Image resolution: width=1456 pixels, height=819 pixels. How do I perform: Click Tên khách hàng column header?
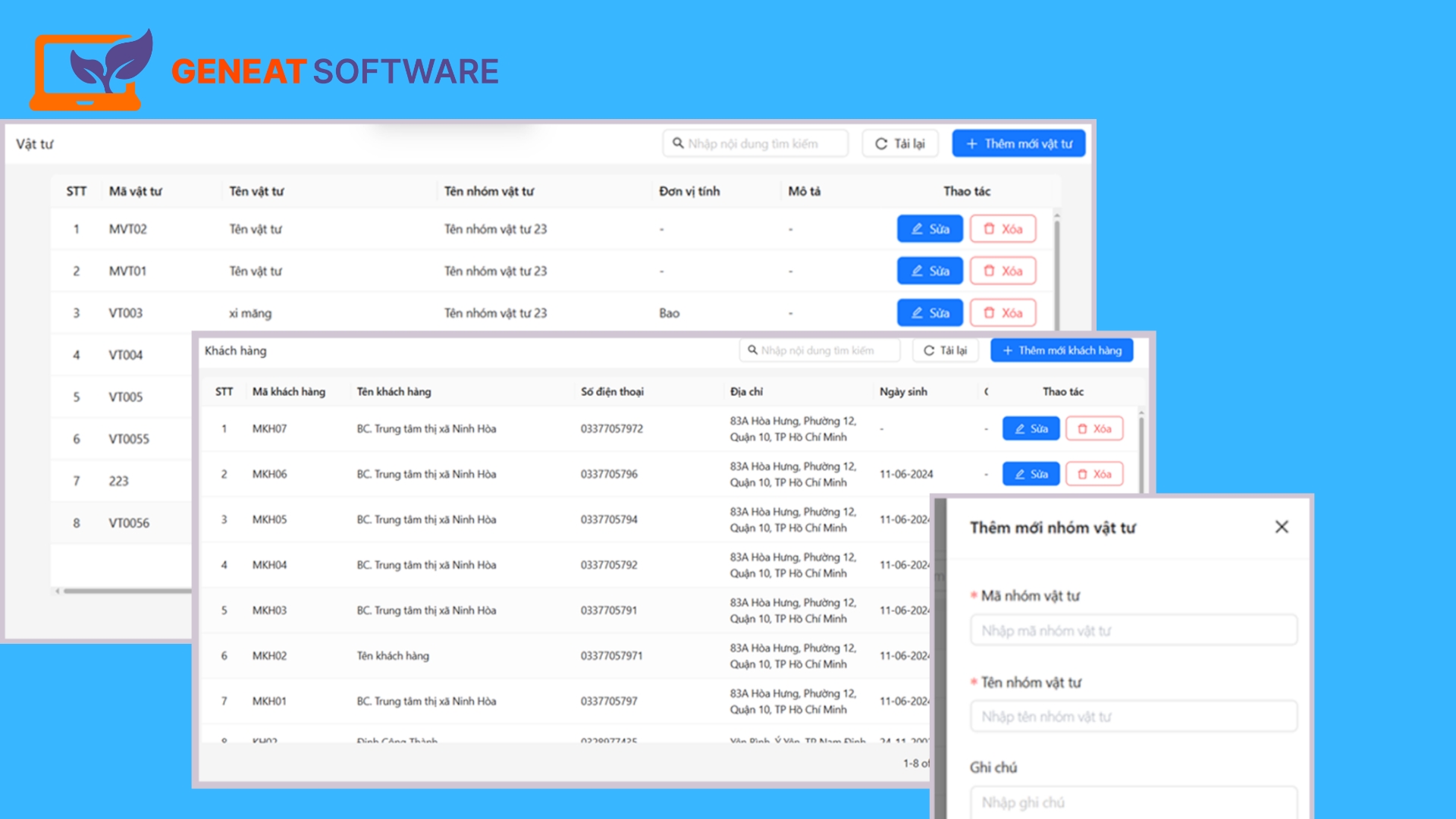(394, 391)
